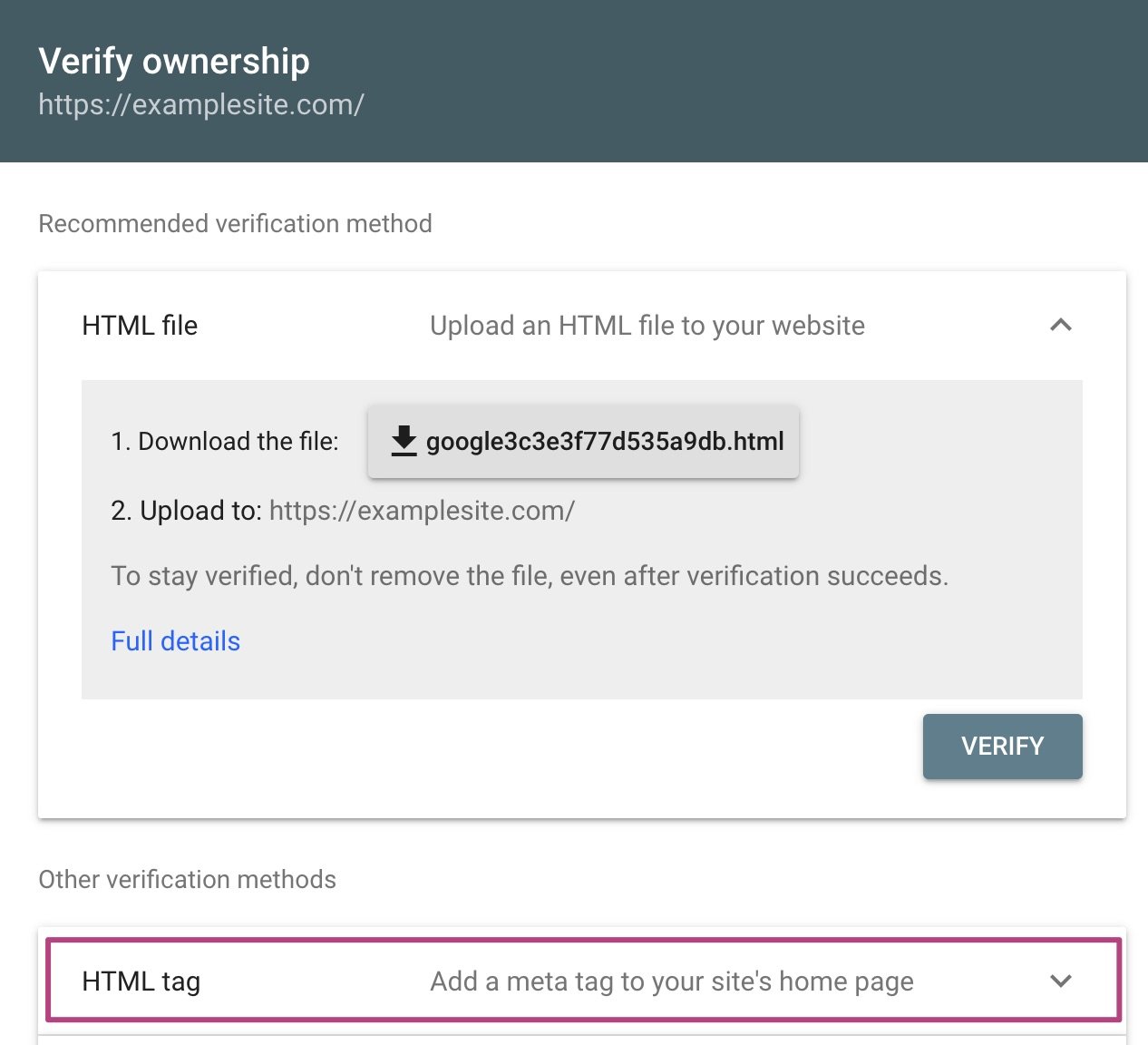Click "Upload an HTML file to your website"

pyautogui.click(x=647, y=326)
